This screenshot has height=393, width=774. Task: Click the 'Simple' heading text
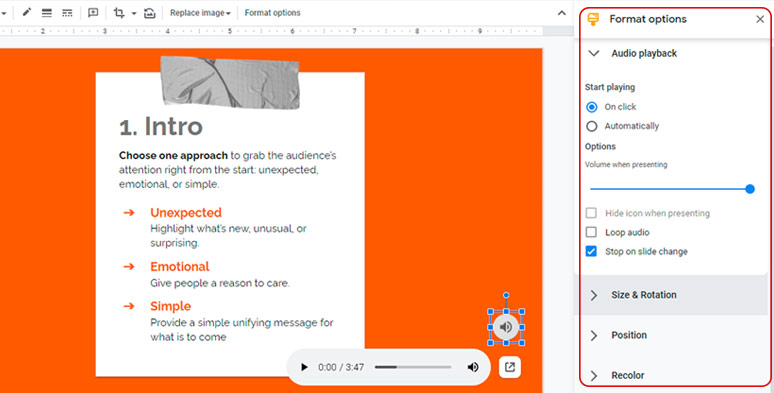click(170, 306)
